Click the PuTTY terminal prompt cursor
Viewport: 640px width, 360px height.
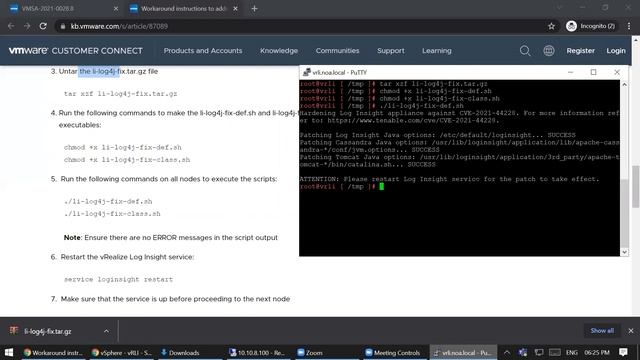pos(382,187)
